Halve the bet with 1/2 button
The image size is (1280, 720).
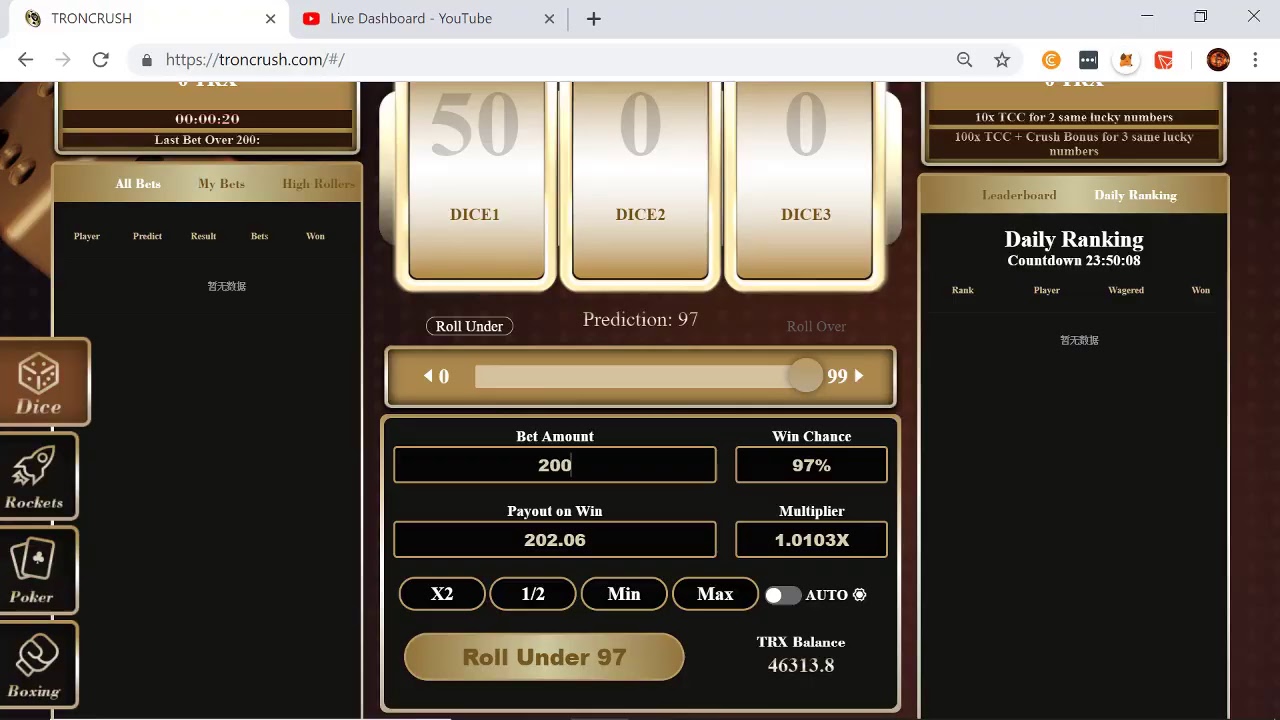pos(533,594)
